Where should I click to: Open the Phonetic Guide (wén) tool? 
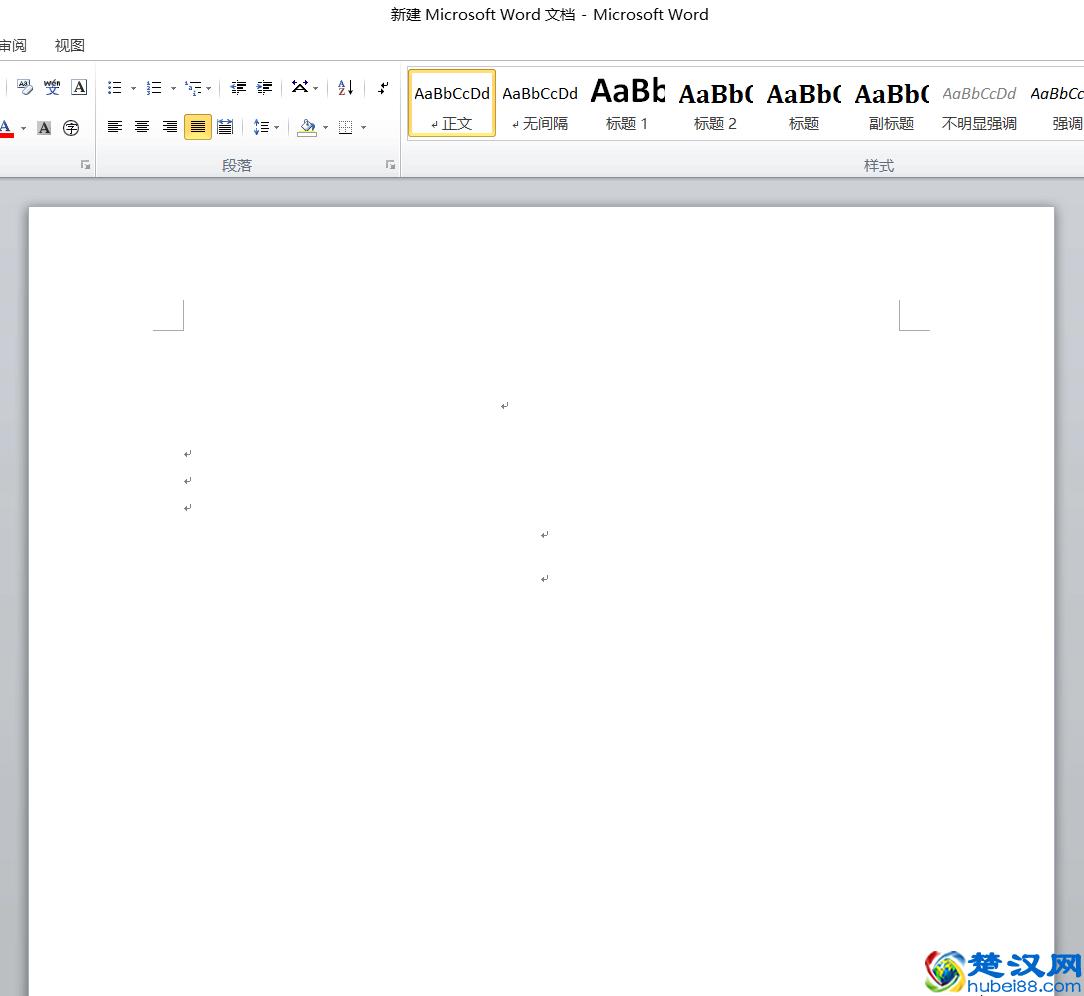(x=52, y=88)
